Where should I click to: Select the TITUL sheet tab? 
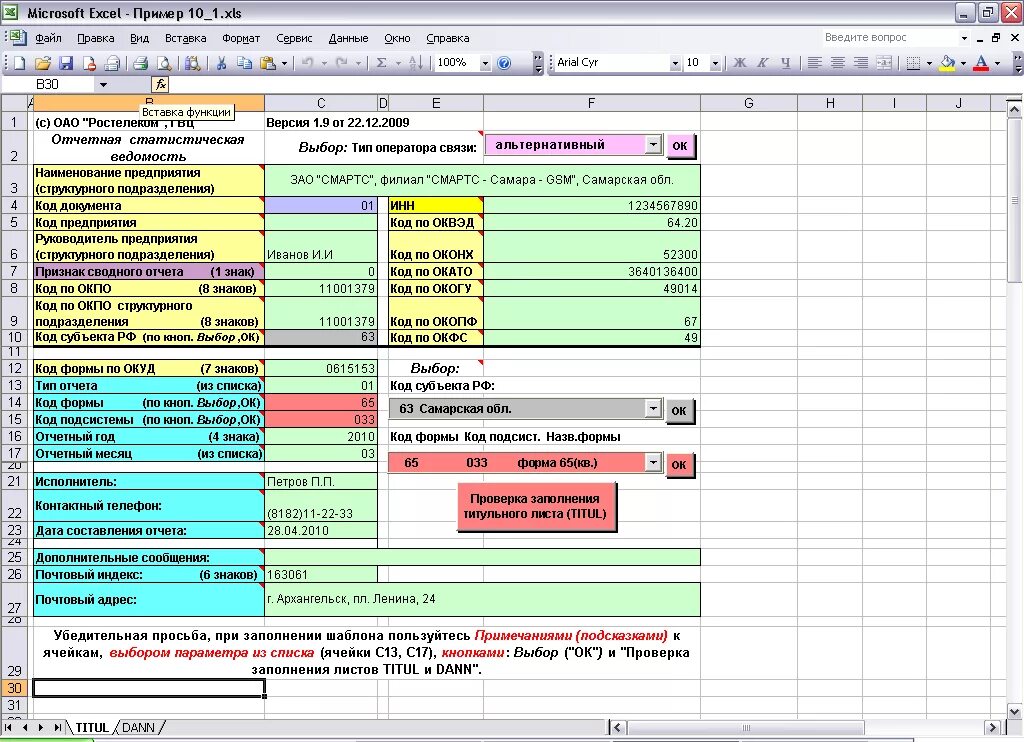point(91,727)
